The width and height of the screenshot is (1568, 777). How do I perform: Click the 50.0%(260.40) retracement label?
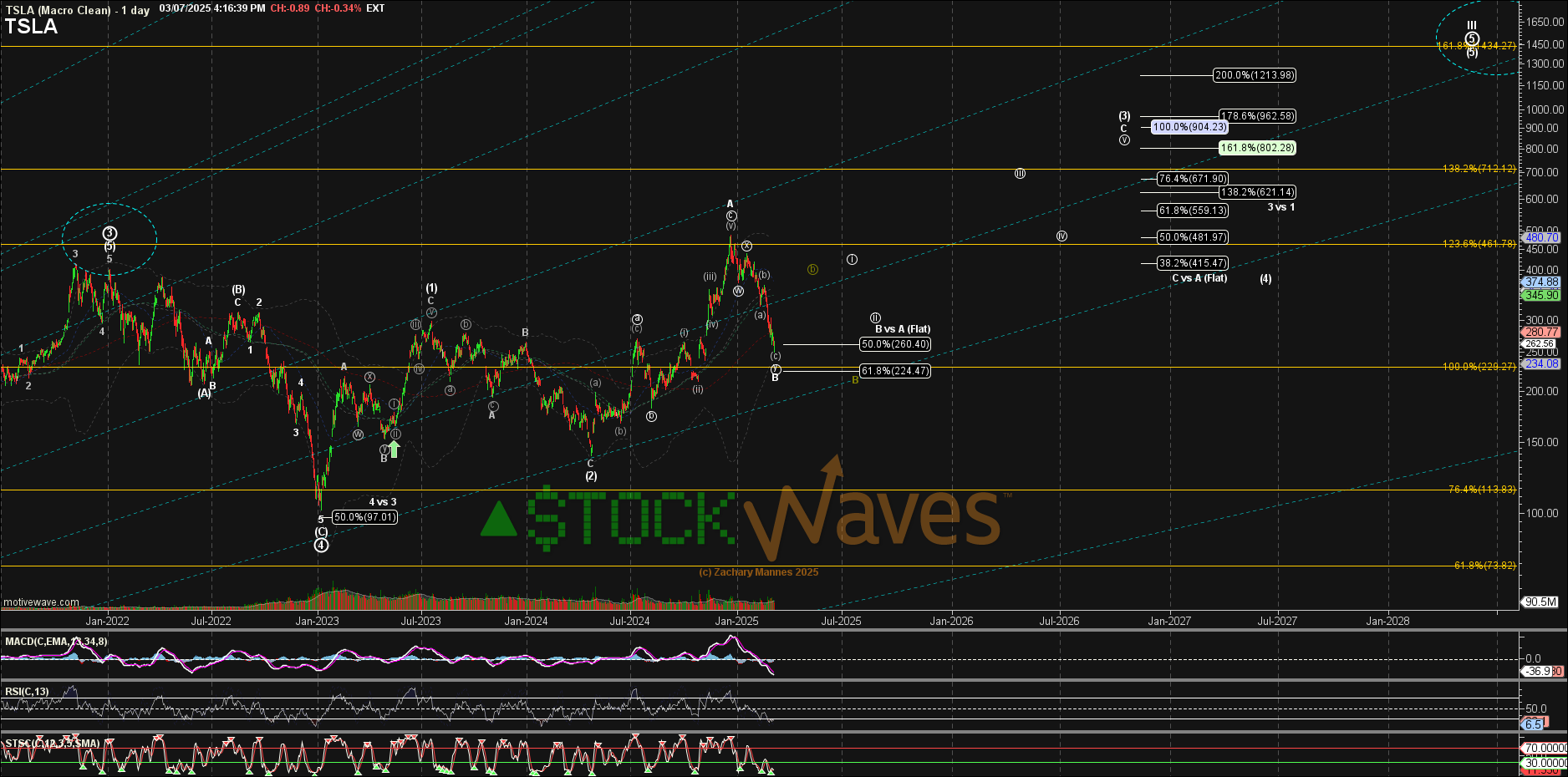point(895,344)
